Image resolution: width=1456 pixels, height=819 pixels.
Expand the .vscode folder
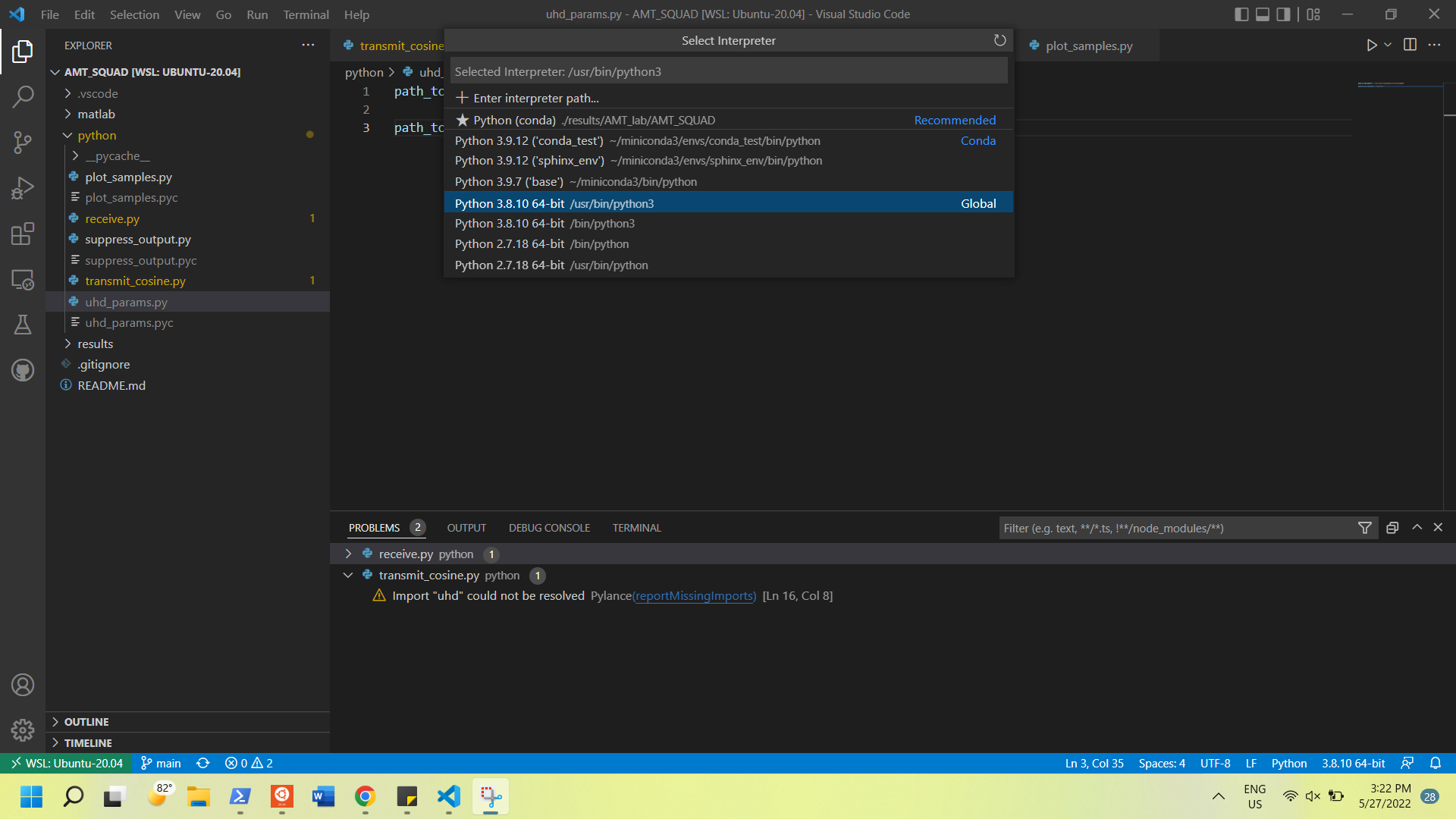(x=98, y=93)
